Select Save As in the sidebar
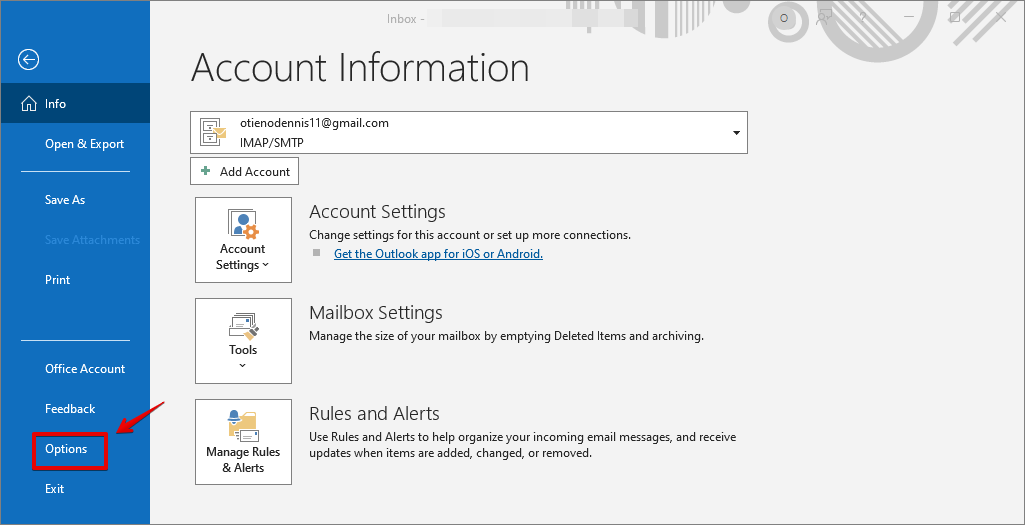This screenshot has height=525, width=1025. (x=65, y=200)
